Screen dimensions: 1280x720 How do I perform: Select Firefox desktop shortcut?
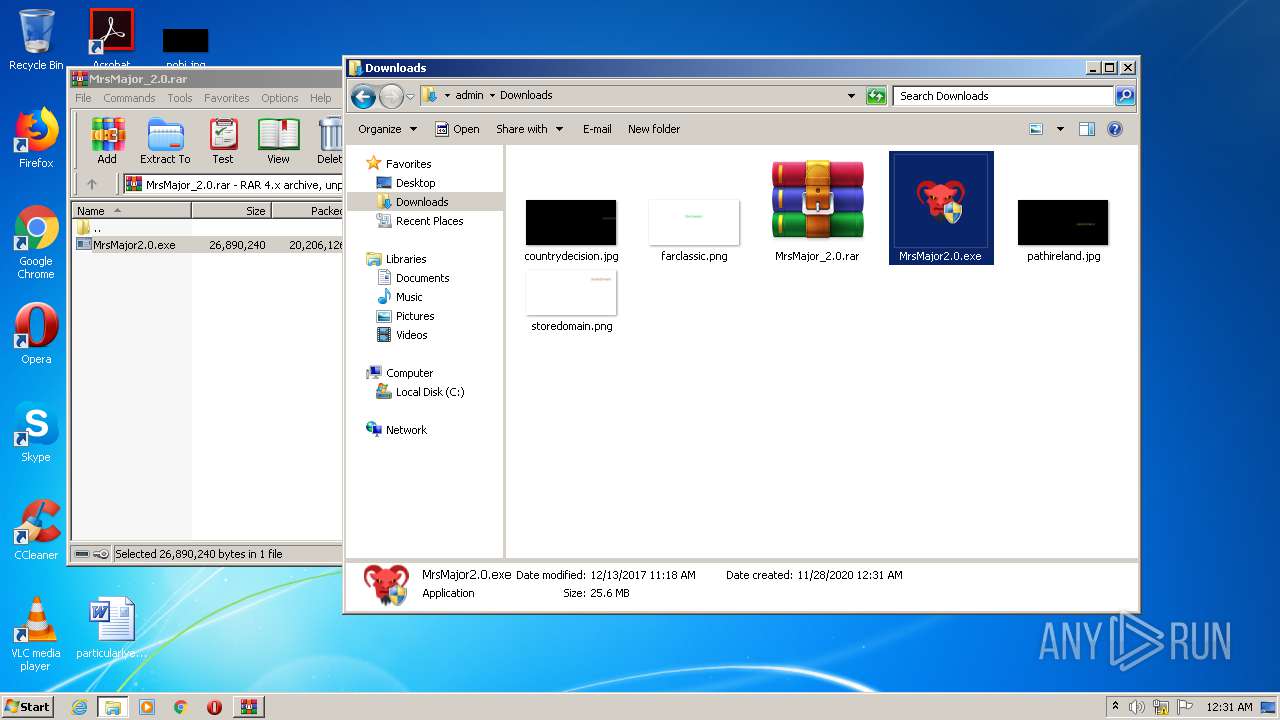coord(36,138)
